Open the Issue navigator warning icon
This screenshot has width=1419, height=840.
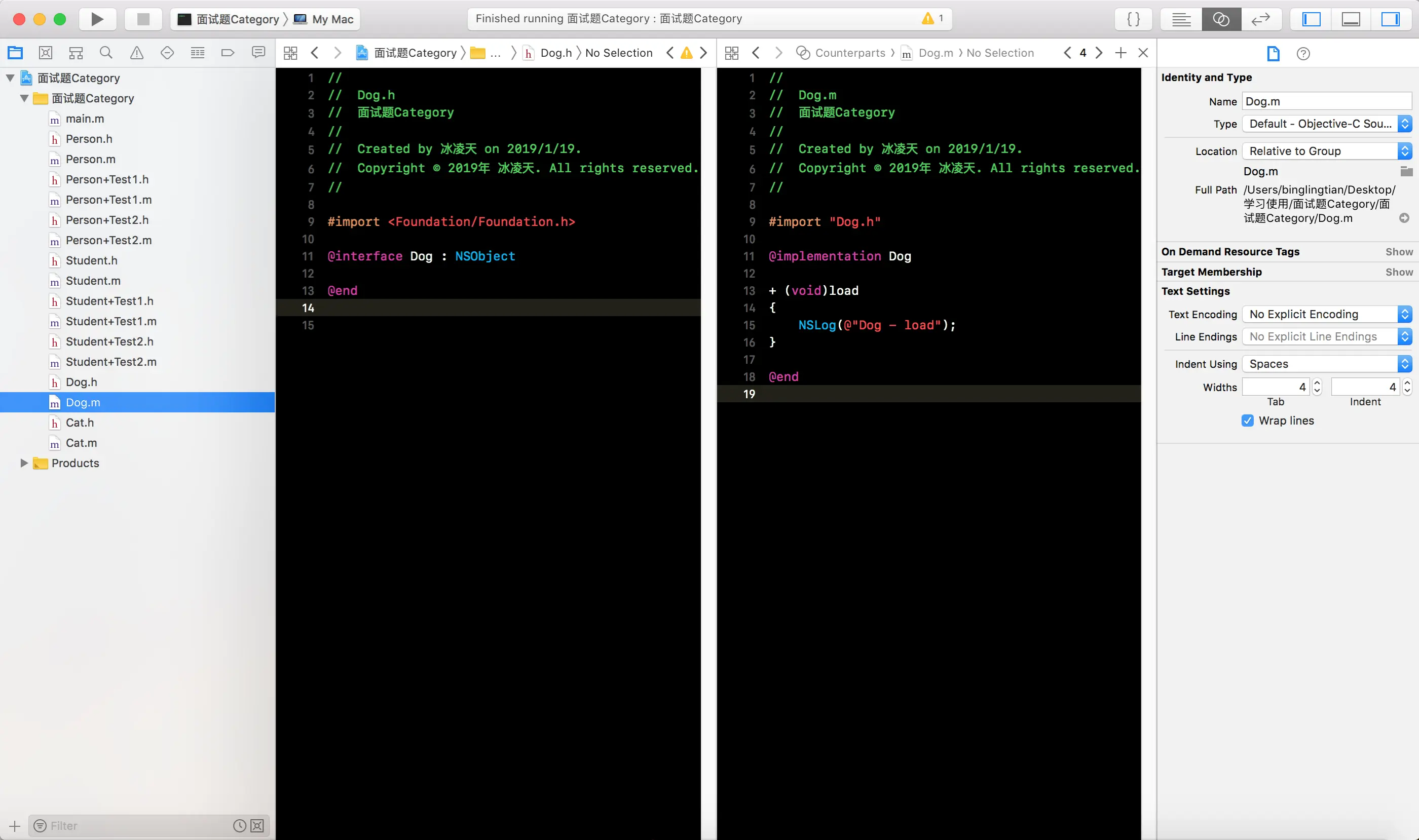(136, 53)
